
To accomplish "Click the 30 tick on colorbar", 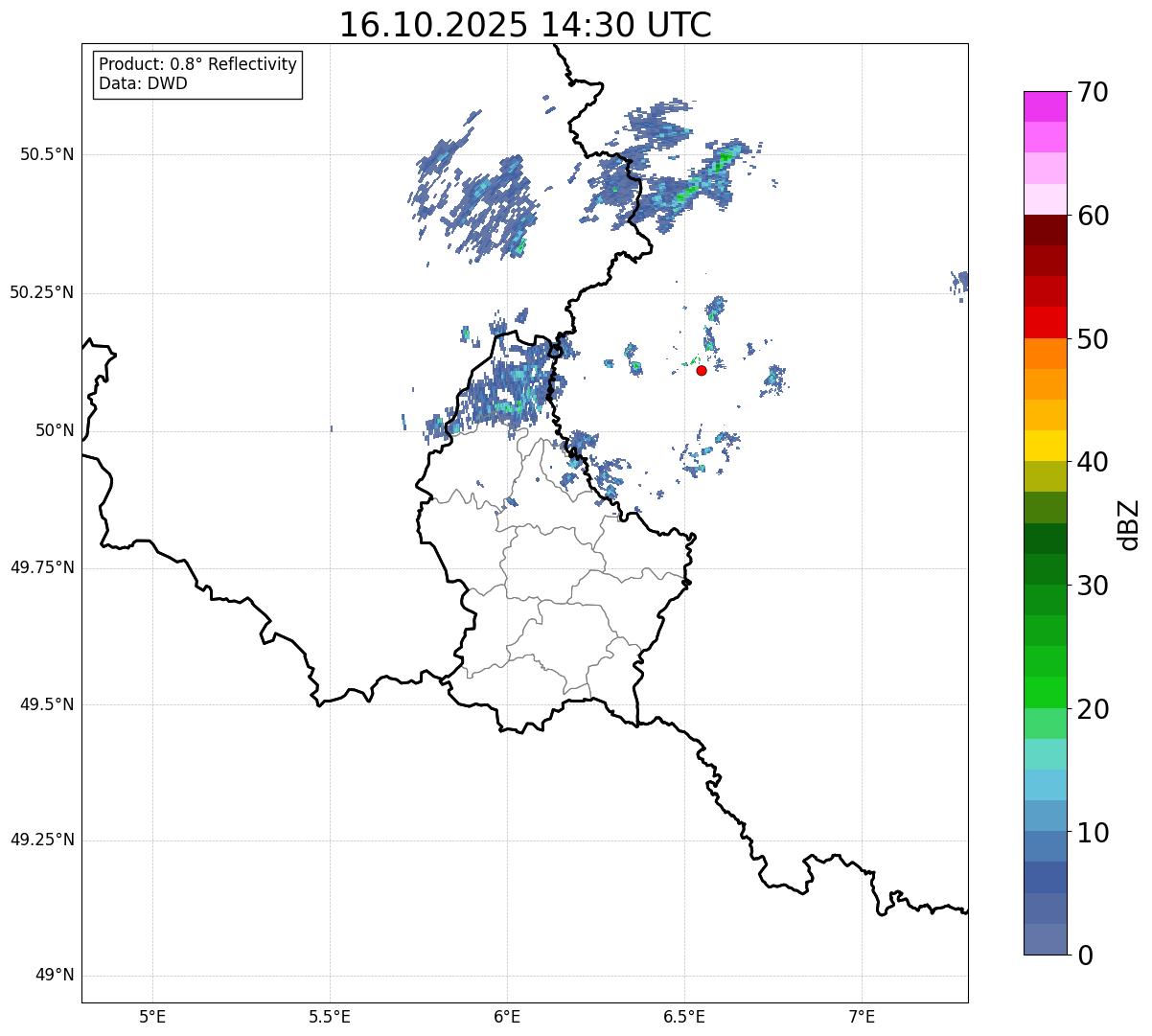I will 1093,586.
